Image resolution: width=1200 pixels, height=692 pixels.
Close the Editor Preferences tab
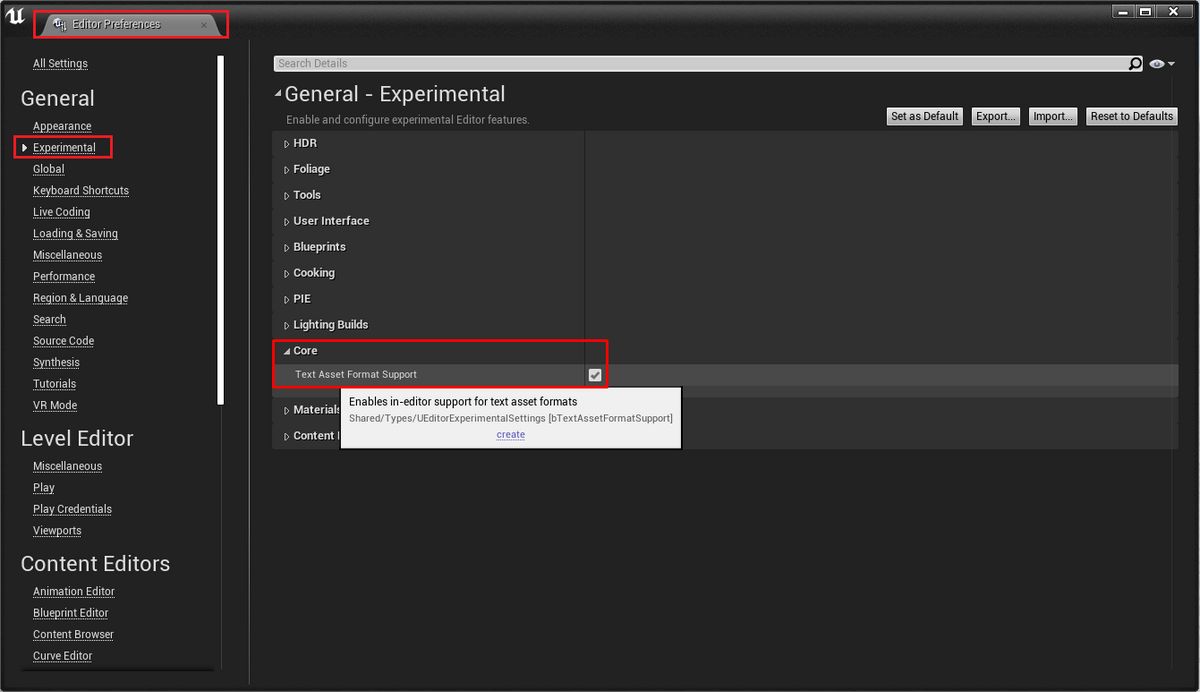[204, 25]
